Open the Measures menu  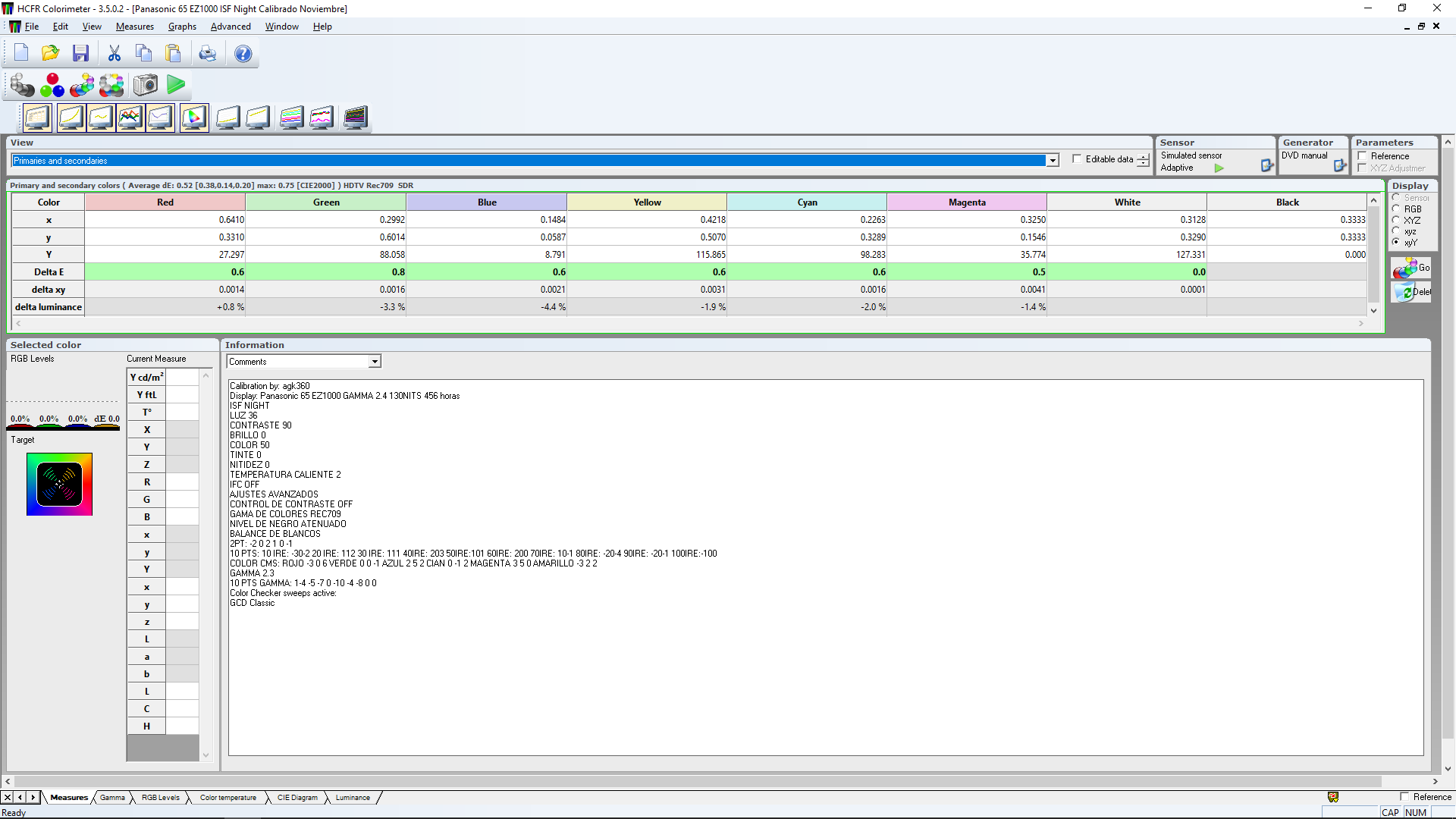click(134, 27)
